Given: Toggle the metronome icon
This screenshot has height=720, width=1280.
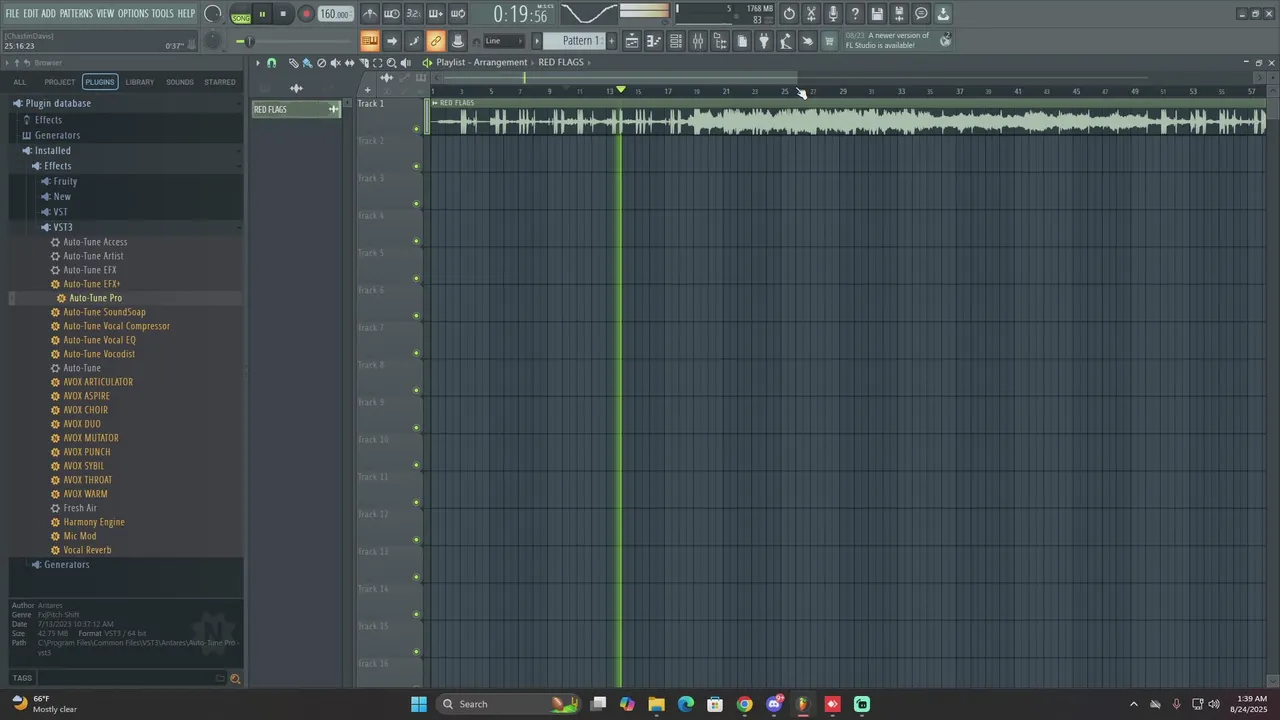Looking at the screenshot, I should click(x=370, y=14).
